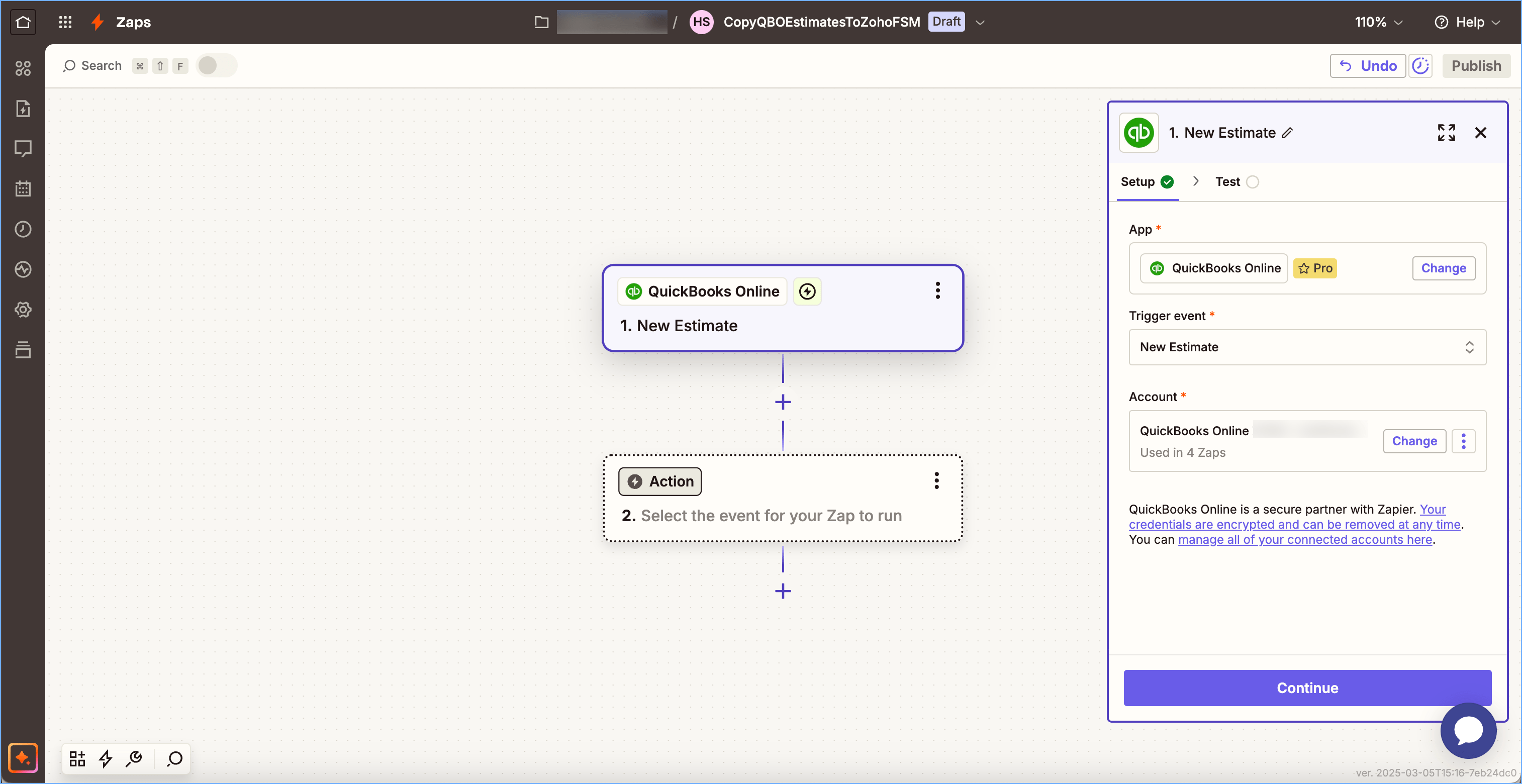Click the comments icon in left sidebar
1522x784 pixels.
point(23,148)
